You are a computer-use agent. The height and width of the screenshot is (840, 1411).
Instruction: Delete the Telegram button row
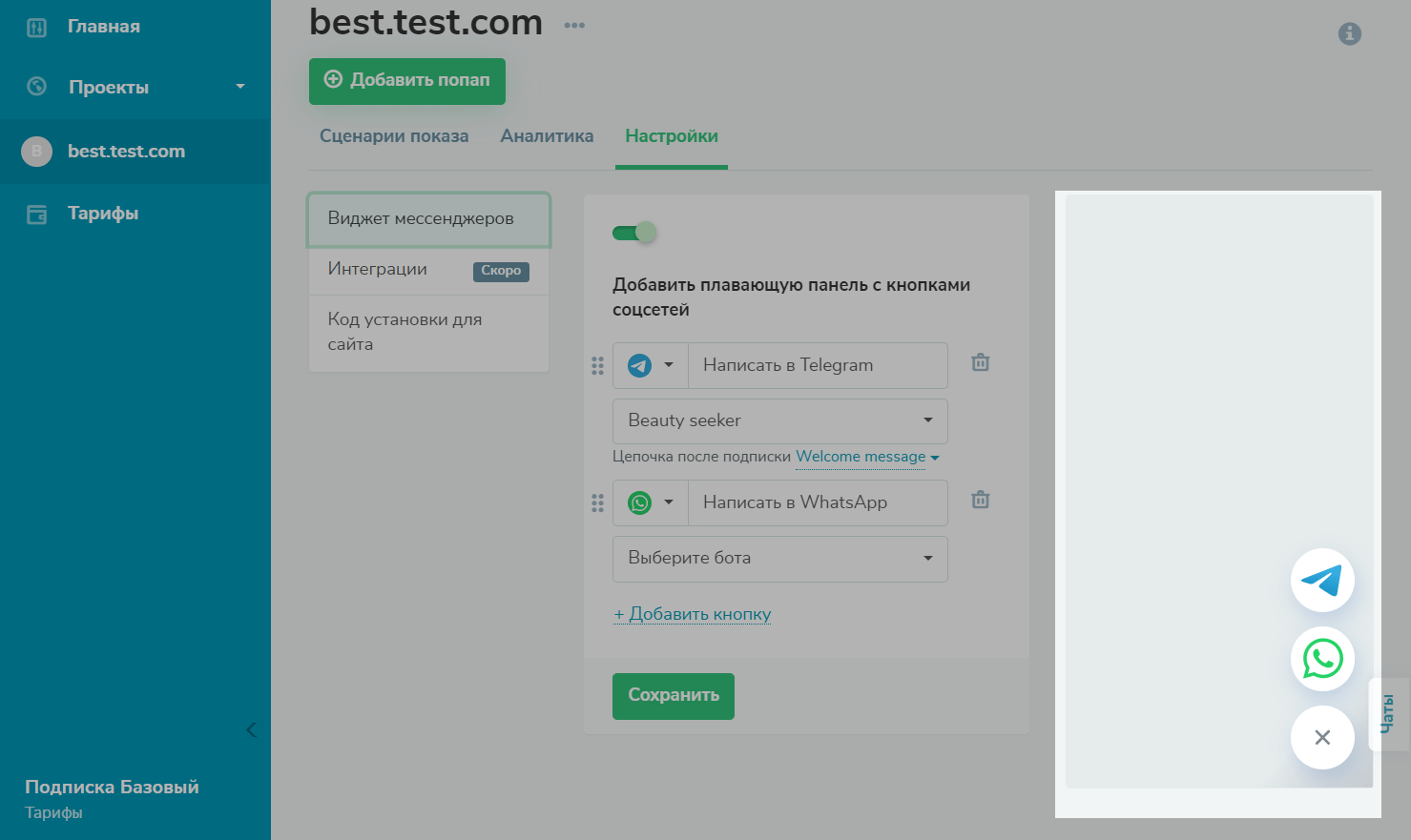click(980, 363)
